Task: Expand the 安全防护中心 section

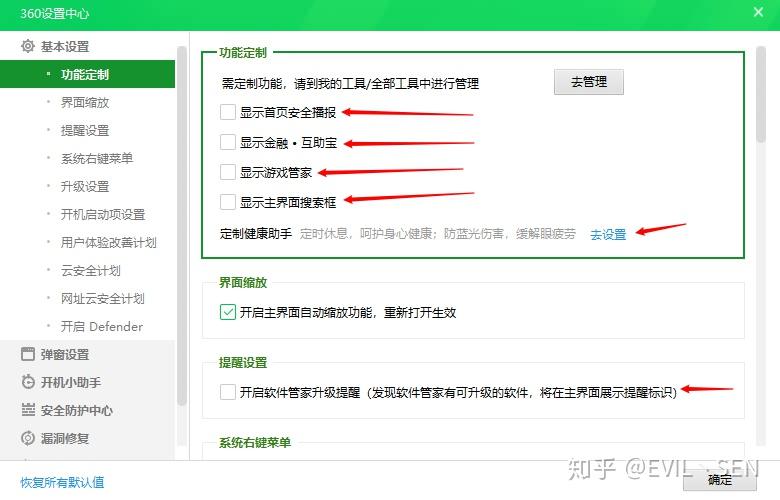Action: (x=77, y=410)
